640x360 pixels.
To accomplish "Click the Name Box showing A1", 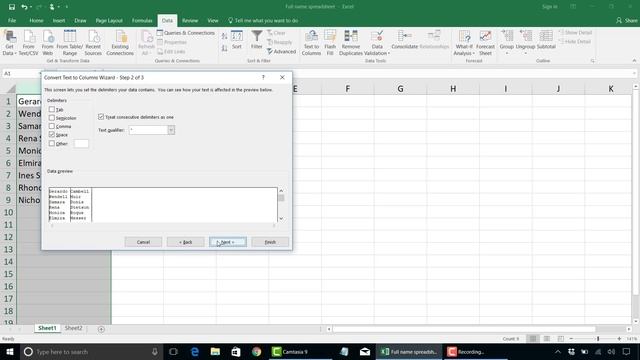I will 20,73.
